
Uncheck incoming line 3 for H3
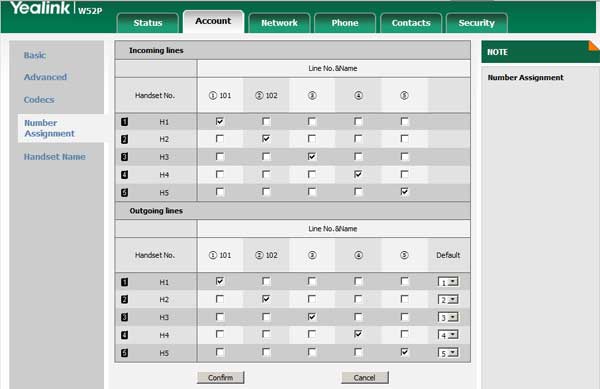[x=312, y=156]
